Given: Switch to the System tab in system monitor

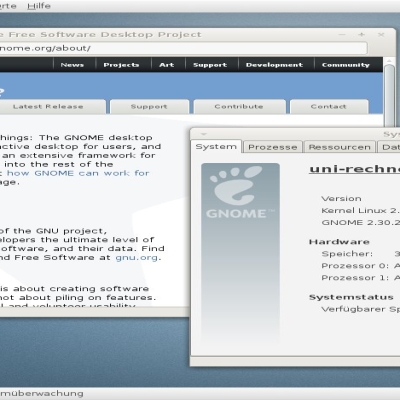Looking at the screenshot, I should (216, 147).
